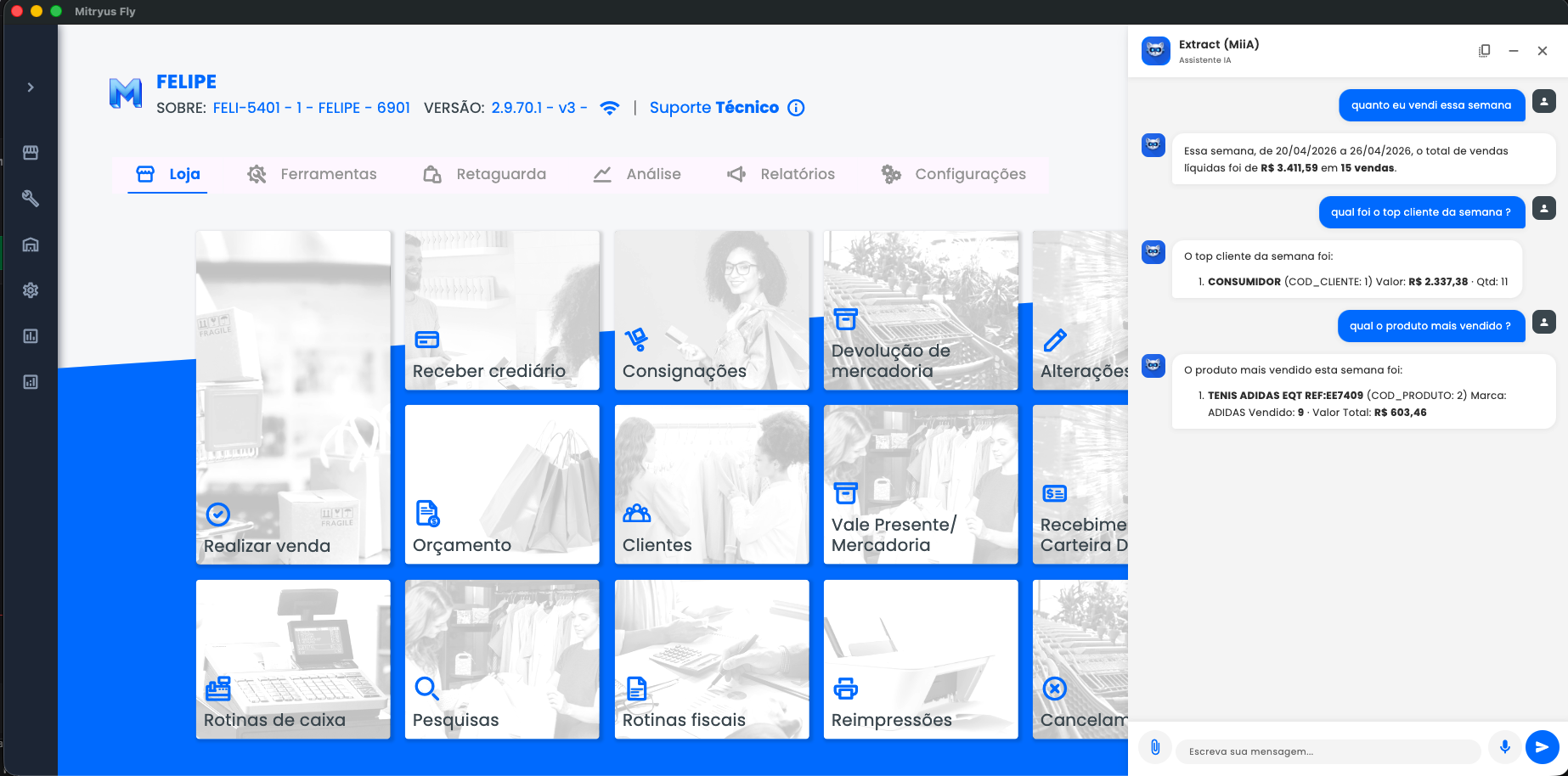The width and height of the screenshot is (1568, 776).
Task: Switch to the Ferramentas tab
Action: pos(312,174)
